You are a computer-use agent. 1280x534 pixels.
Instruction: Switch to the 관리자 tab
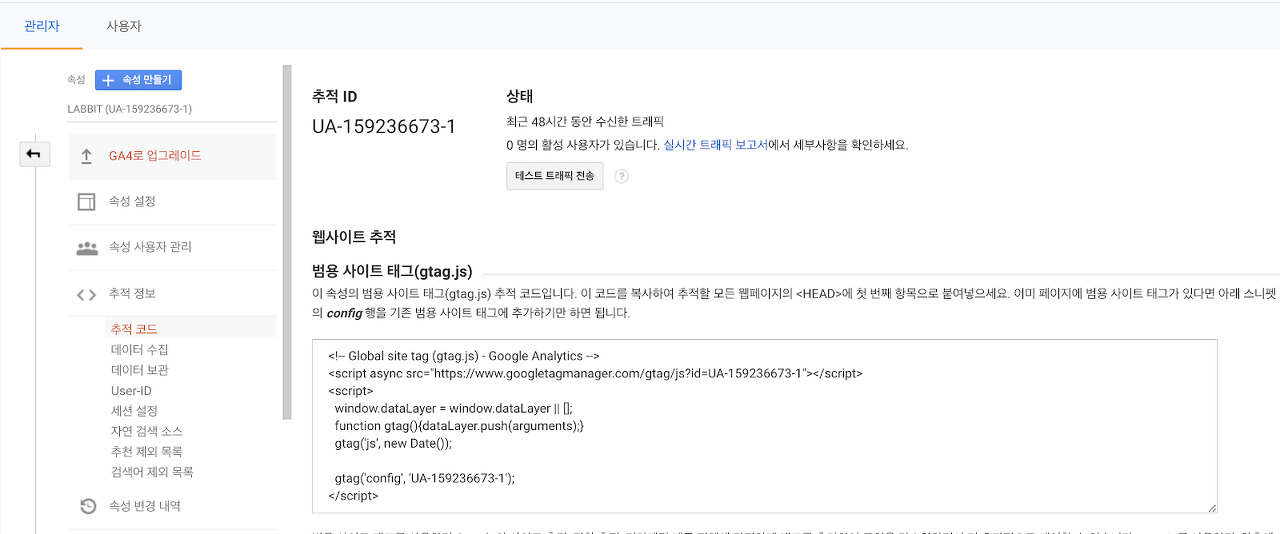tap(41, 26)
